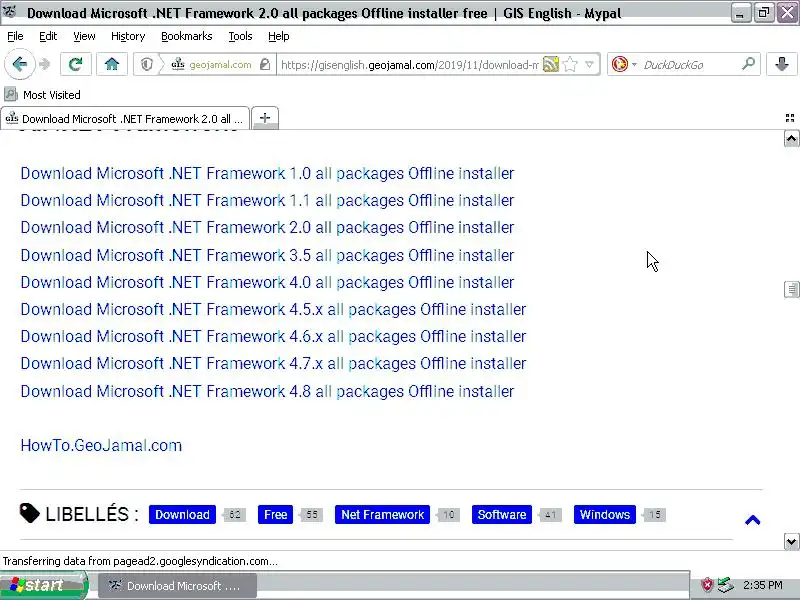Click inside the DuckDuckGo search field
Screen dimensions: 800x600
(x=690, y=64)
